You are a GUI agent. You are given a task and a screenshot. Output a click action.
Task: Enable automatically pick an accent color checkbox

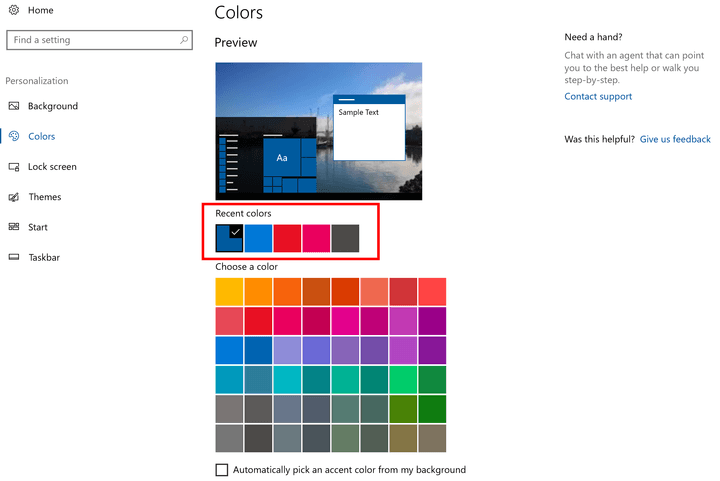click(x=222, y=470)
